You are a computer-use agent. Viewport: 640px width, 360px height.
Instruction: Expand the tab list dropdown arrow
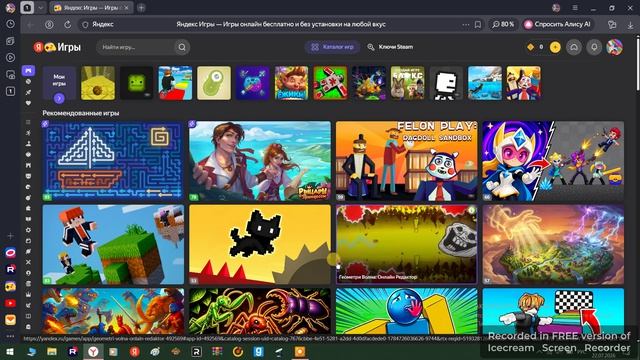pyautogui.click(x=40, y=7)
